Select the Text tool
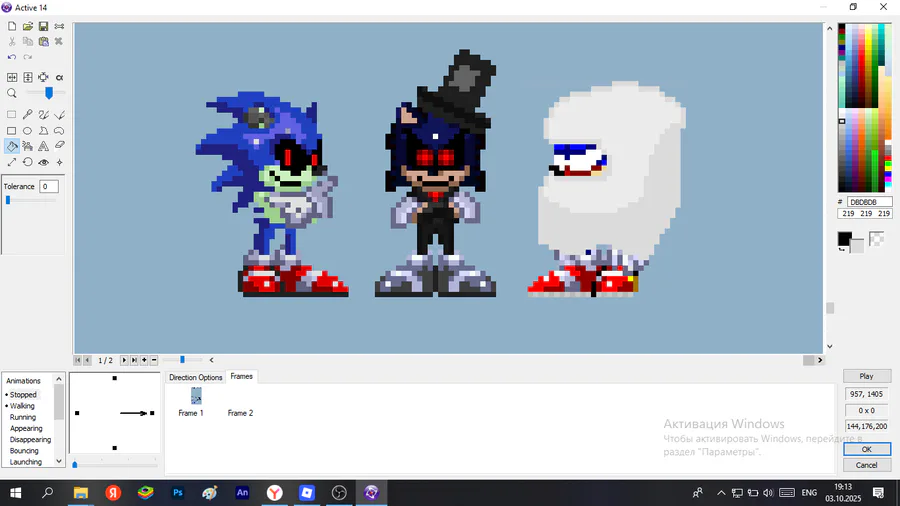Image resolution: width=900 pixels, height=506 pixels. tap(44, 146)
